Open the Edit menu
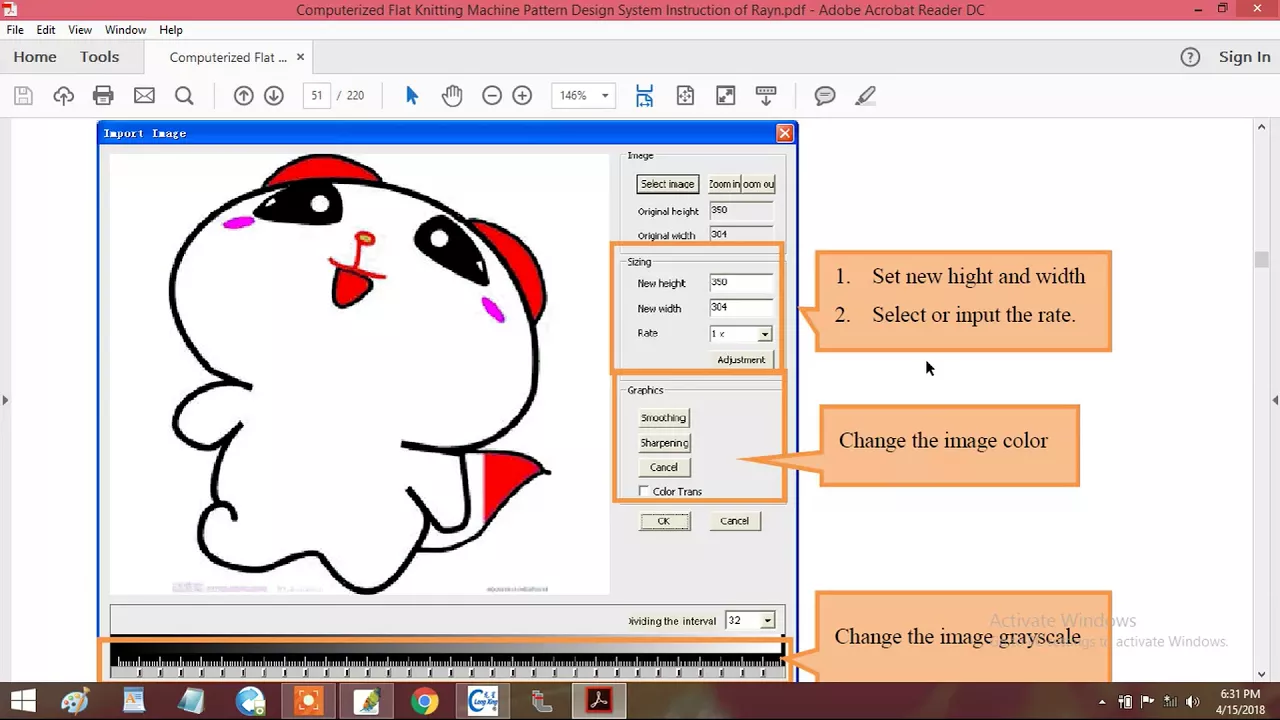Screen dimensions: 1280x720 [46, 30]
